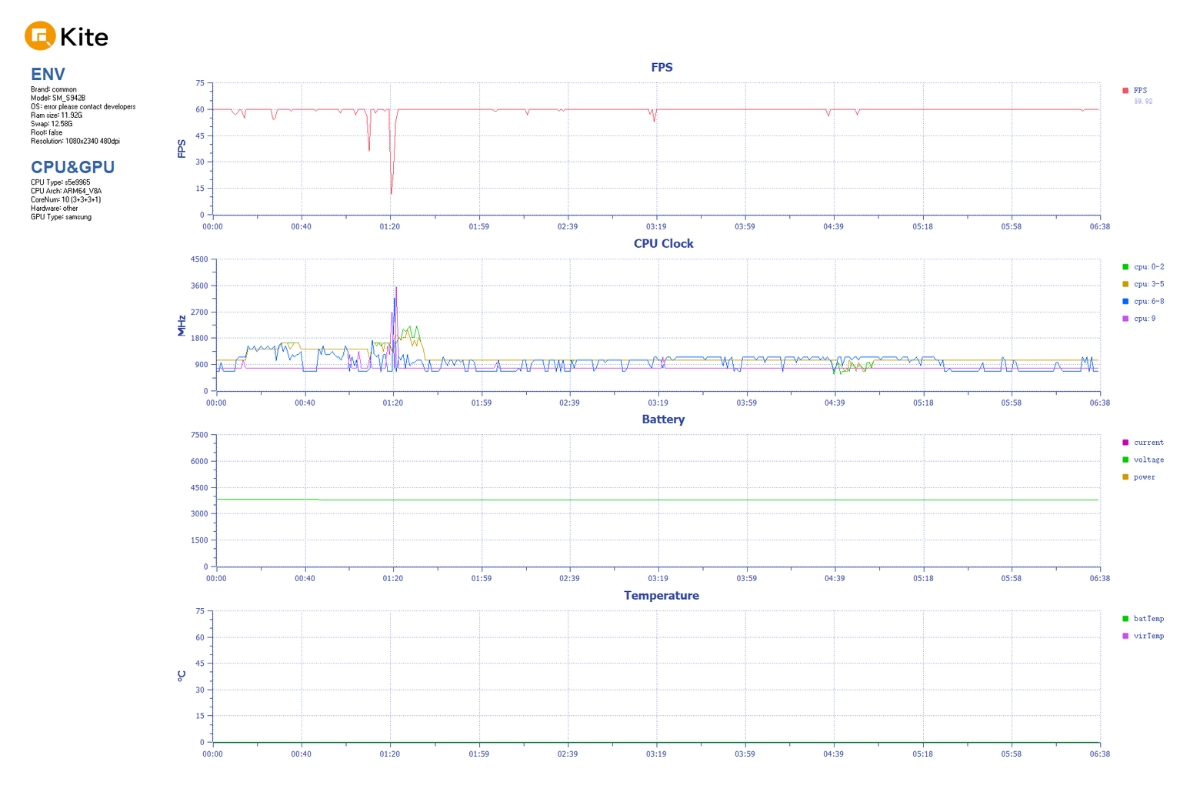Select the cpu:6-8 legend label

coord(1148,301)
